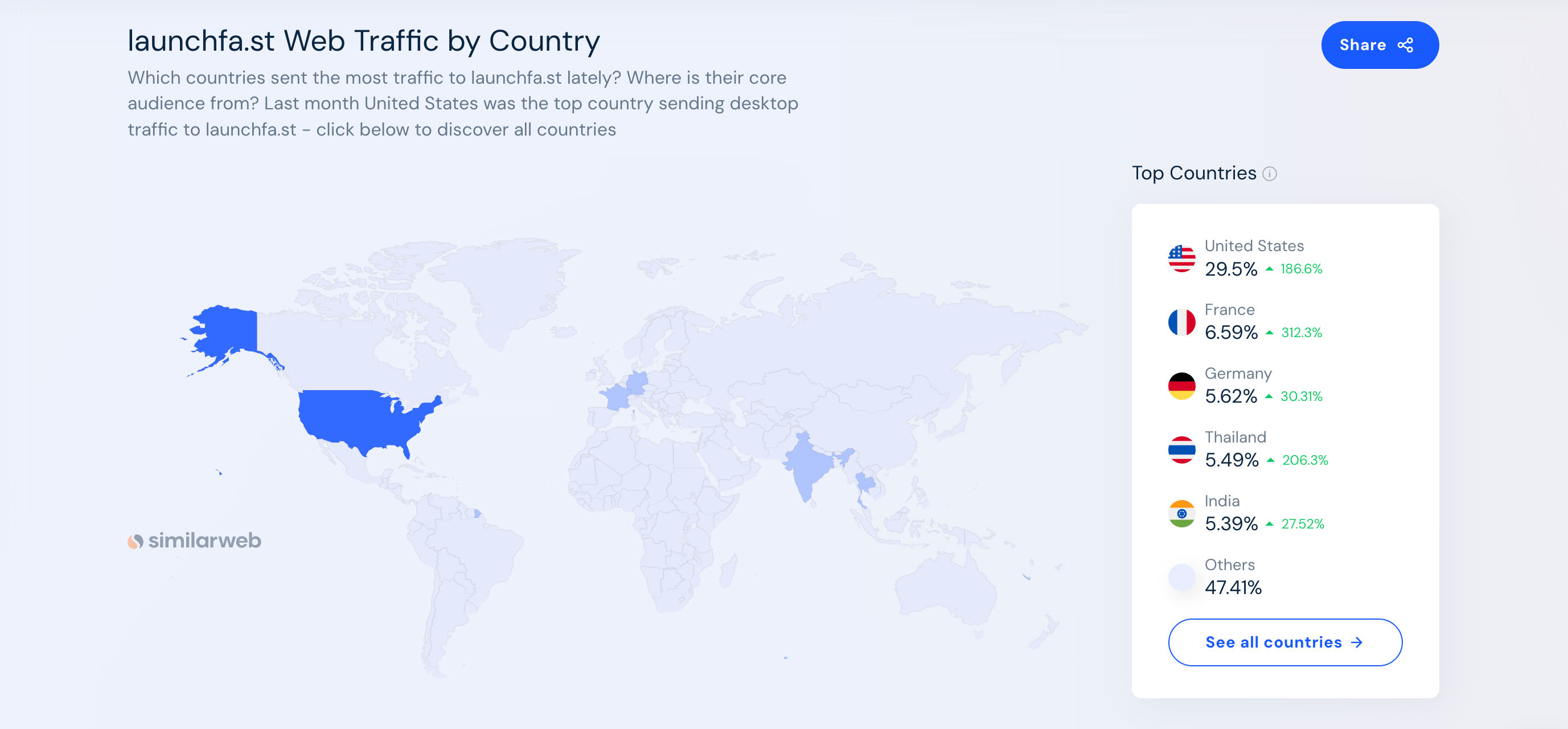Click the Germany flag icon
The height and width of the screenshot is (729, 1568).
(1181, 386)
